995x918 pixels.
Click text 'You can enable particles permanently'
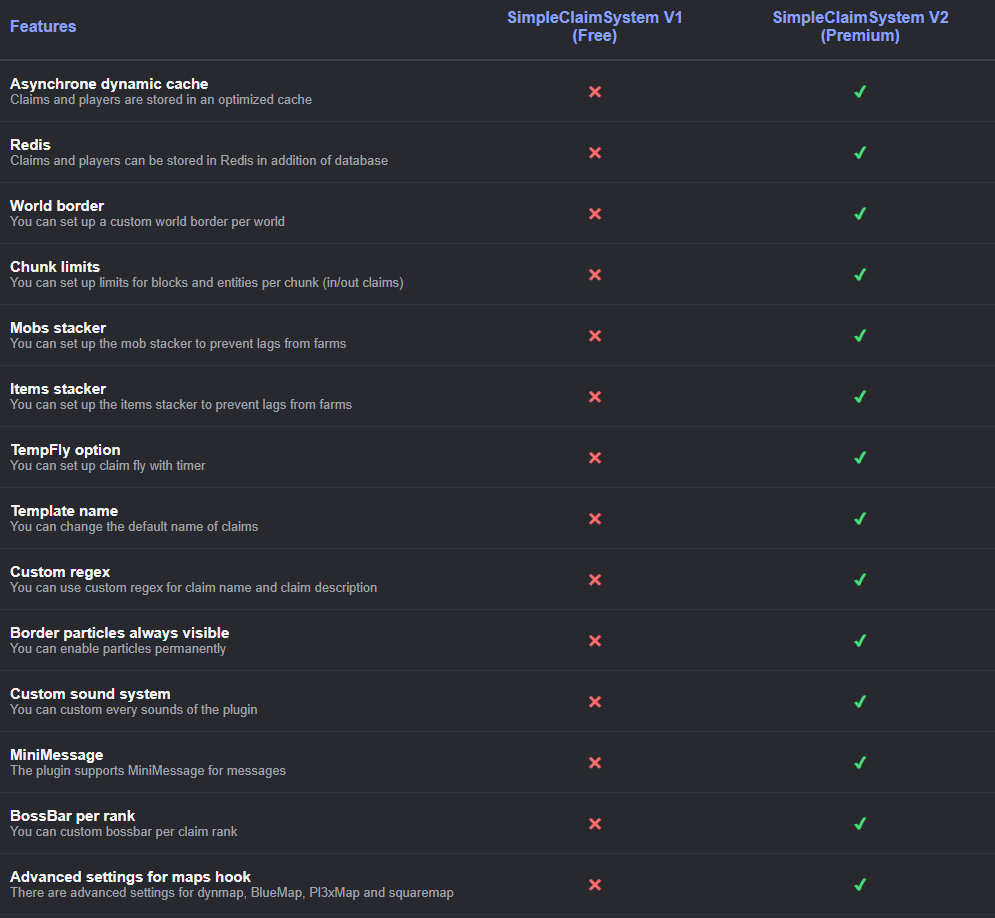point(118,648)
